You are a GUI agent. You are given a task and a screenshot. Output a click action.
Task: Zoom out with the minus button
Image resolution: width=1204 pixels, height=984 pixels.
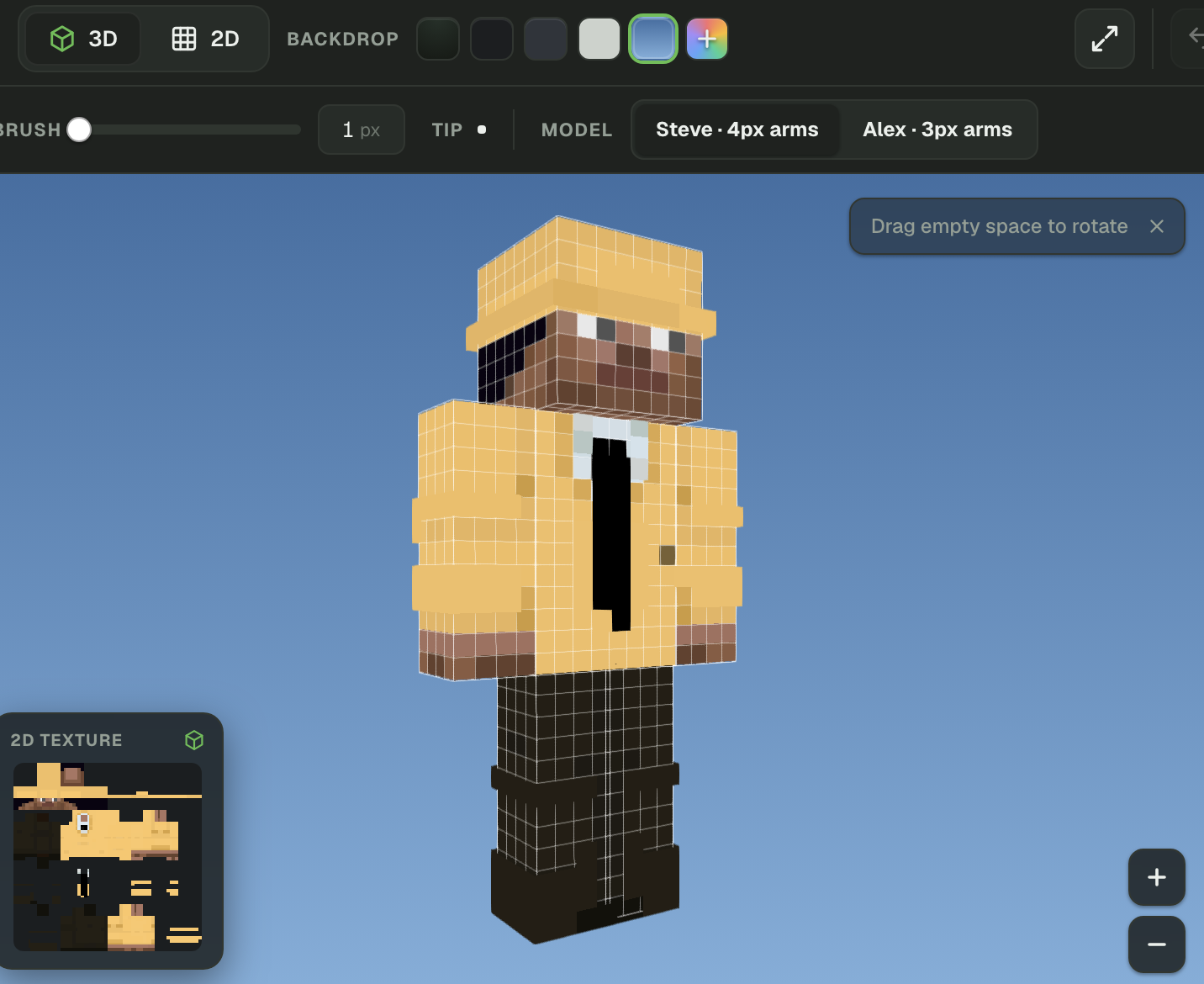pyautogui.click(x=1157, y=944)
